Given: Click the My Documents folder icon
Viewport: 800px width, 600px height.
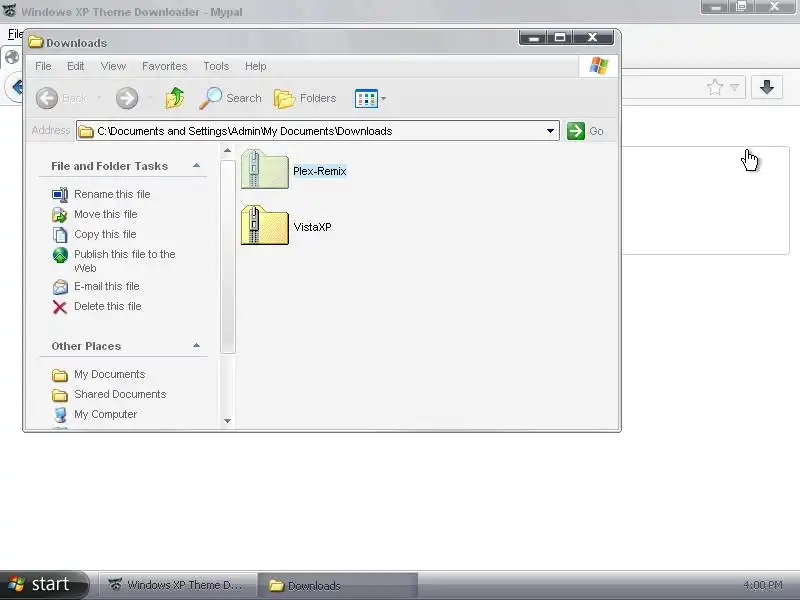Looking at the screenshot, I should 60,376.
